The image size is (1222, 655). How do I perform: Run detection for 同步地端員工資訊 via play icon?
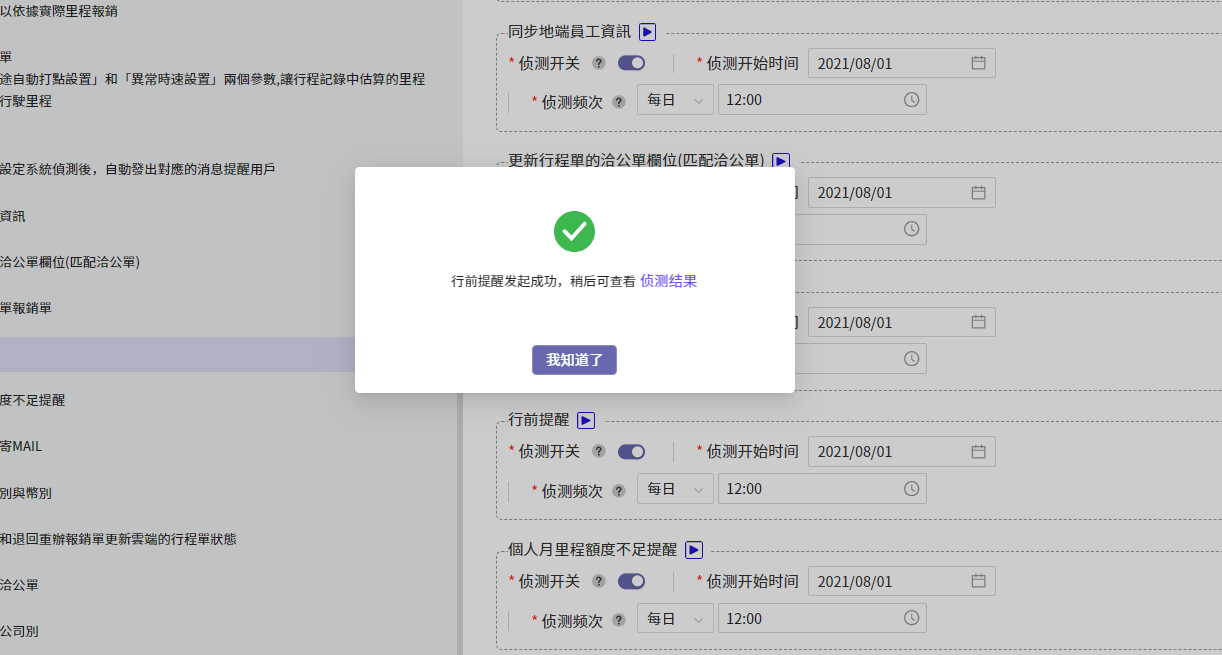pos(647,32)
